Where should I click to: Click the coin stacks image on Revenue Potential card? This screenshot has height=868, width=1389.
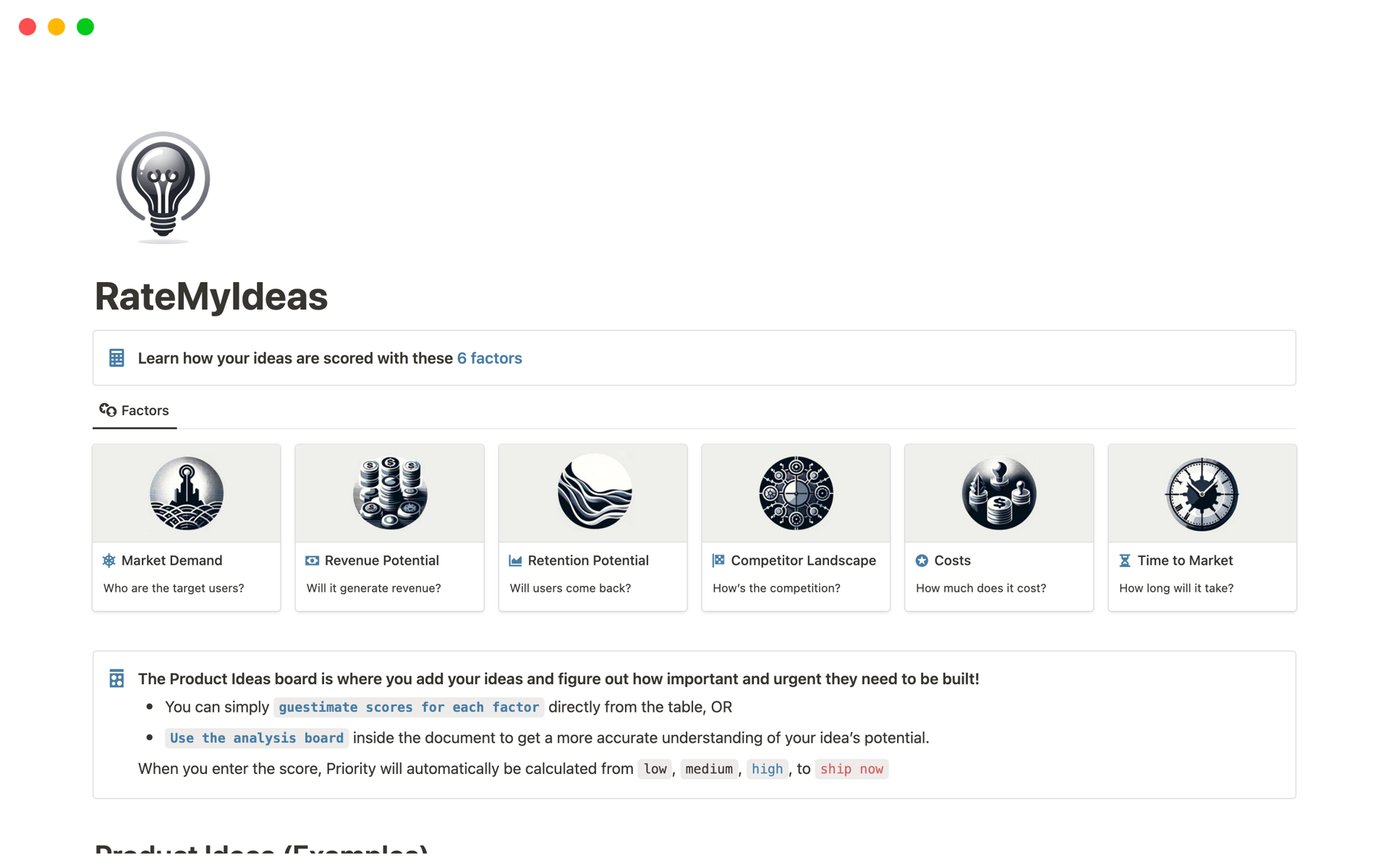click(x=389, y=493)
